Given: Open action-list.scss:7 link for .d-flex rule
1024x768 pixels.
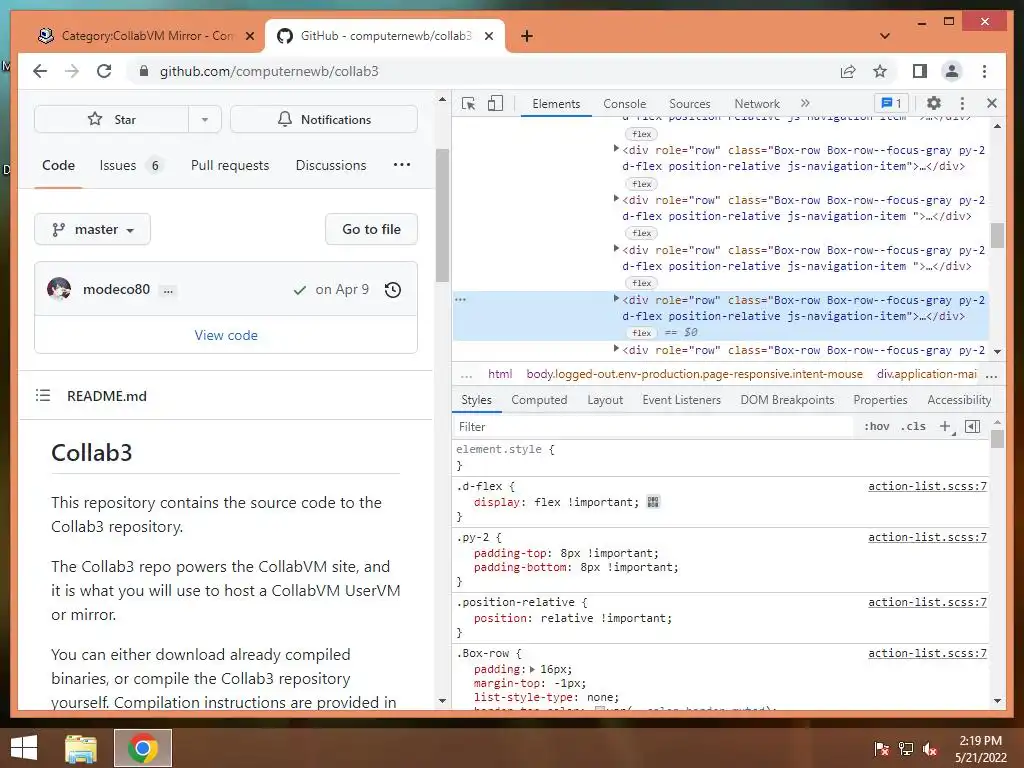Looking at the screenshot, I should [927, 486].
